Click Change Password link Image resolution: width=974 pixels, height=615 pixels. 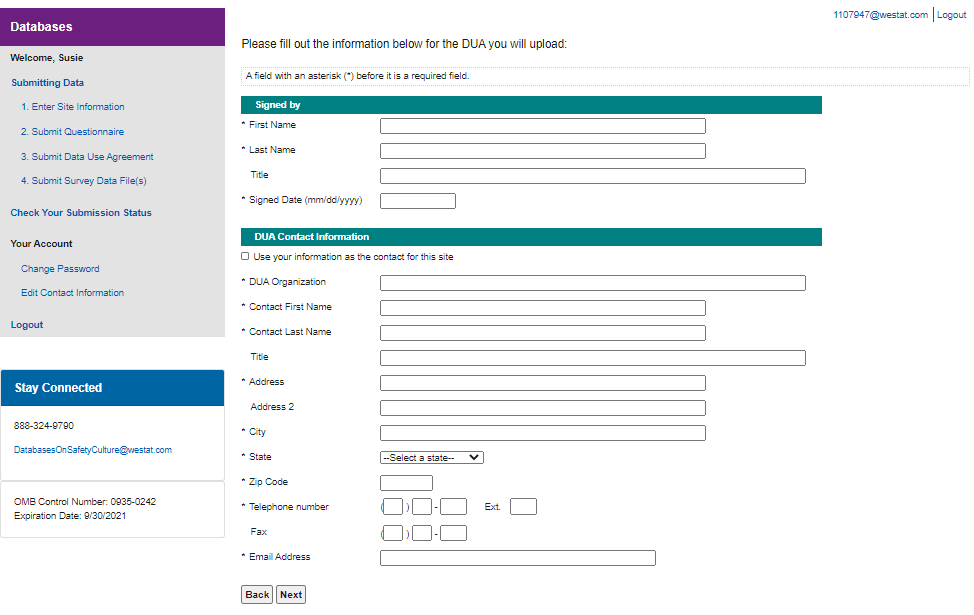60,269
